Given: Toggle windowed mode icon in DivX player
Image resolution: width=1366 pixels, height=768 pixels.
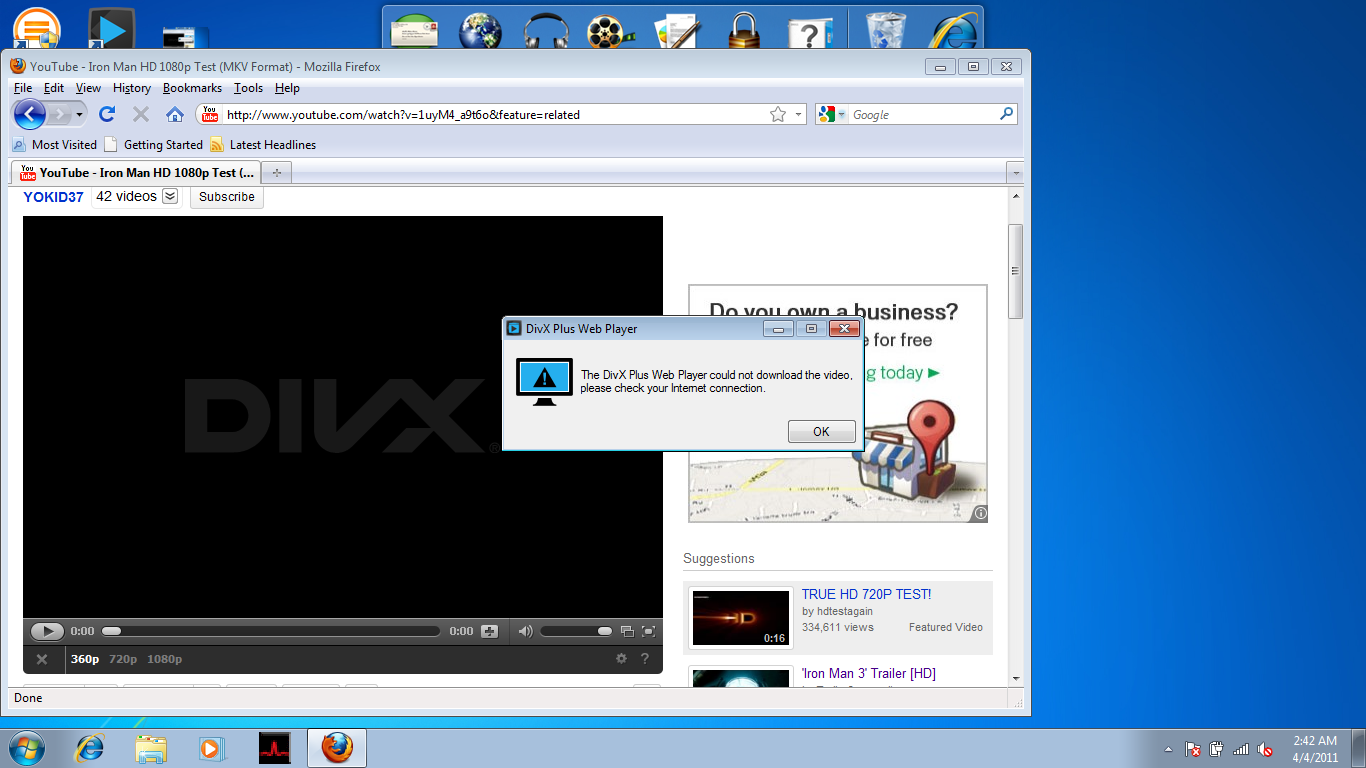Looking at the screenshot, I should (627, 631).
